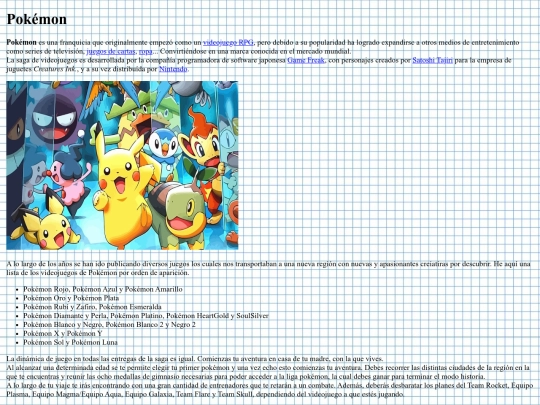Screen dimensions: 540x405
Task: Click the line starting 'La saga de videojuegos'
Action: 259,64
